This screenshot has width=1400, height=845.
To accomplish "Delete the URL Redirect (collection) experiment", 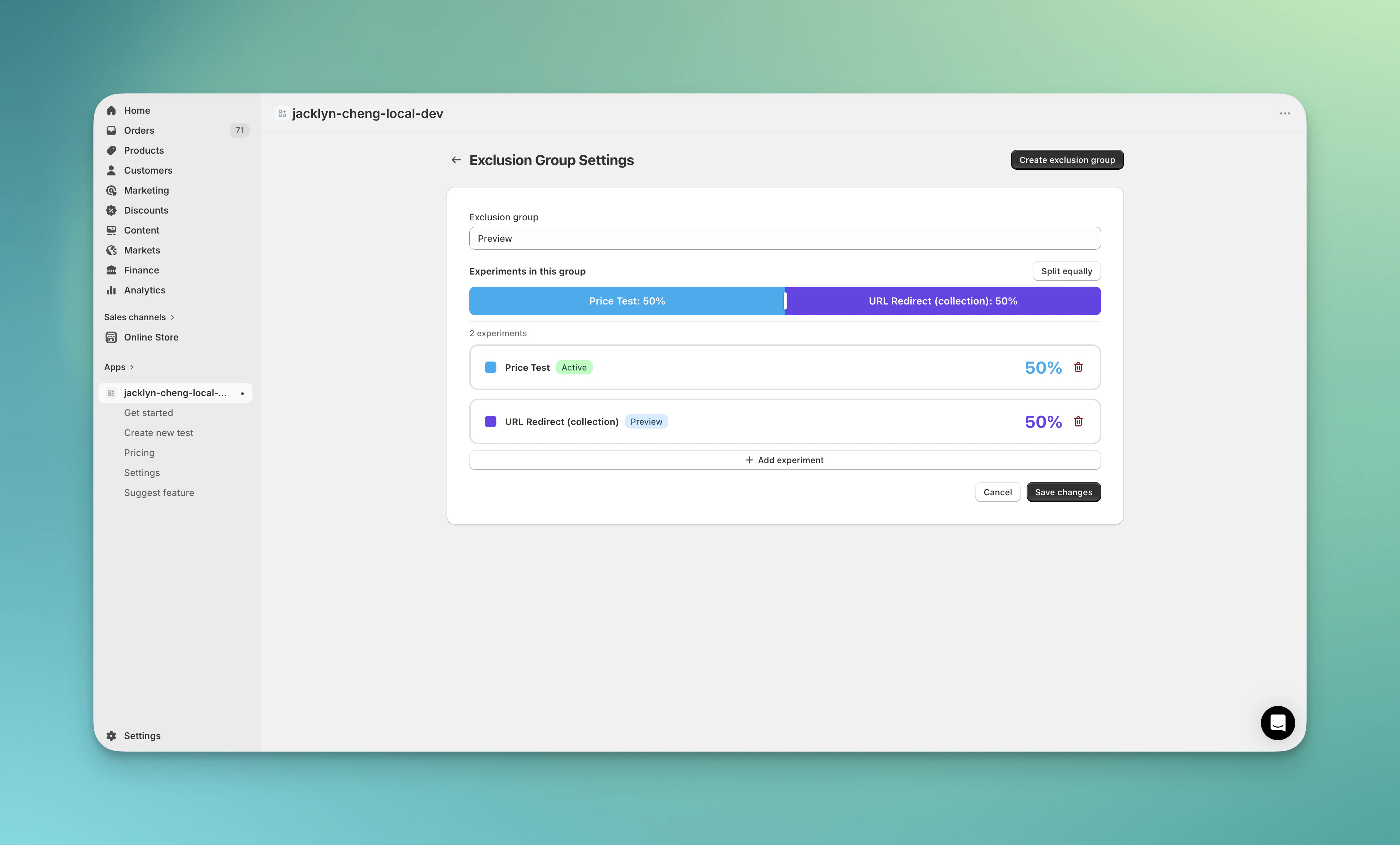I will (1078, 421).
